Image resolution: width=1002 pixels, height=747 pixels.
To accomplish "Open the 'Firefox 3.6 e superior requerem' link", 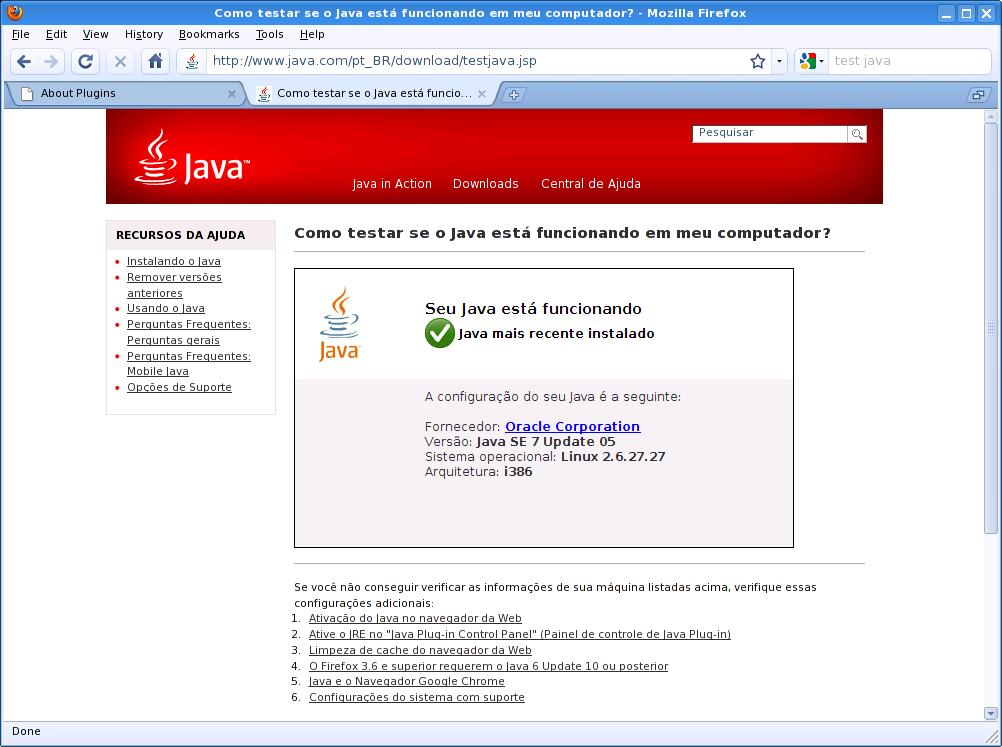I will [x=488, y=666].
